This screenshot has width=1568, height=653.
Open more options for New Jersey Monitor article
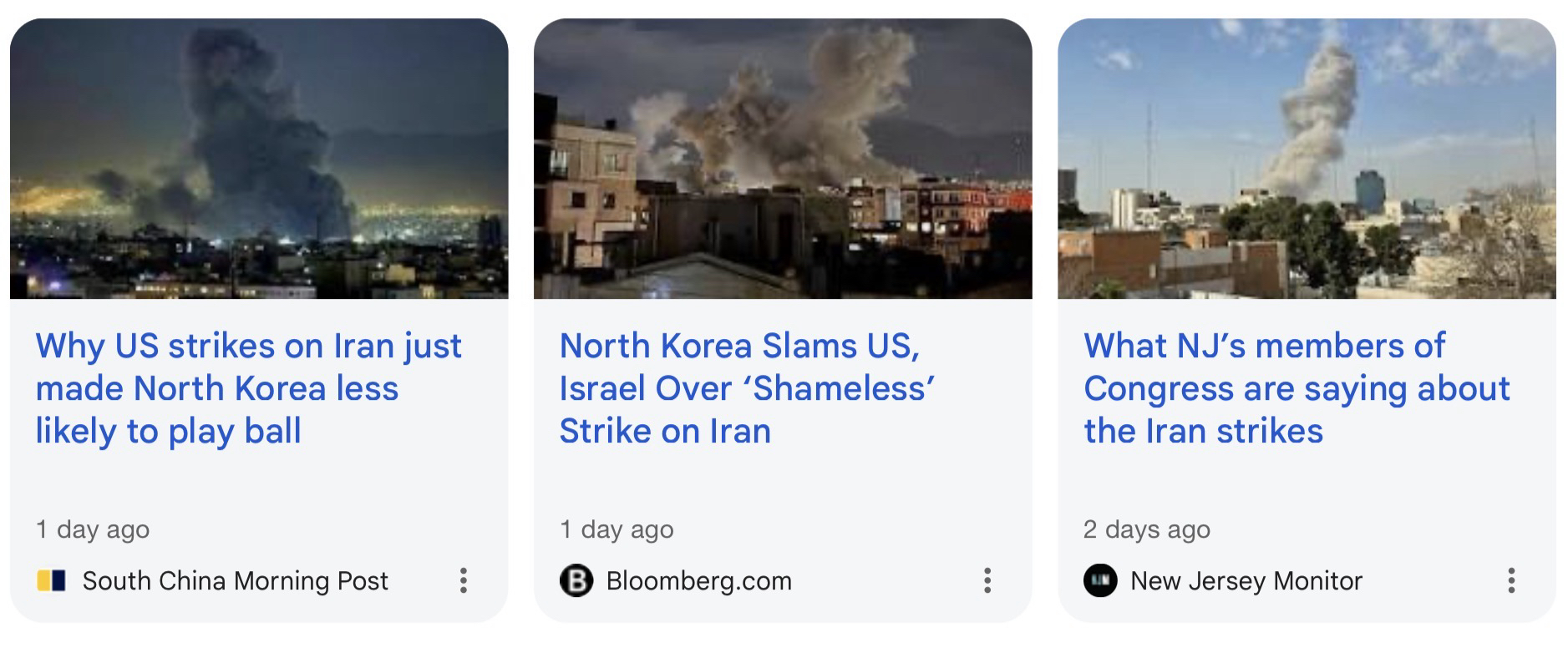(x=1510, y=580)
